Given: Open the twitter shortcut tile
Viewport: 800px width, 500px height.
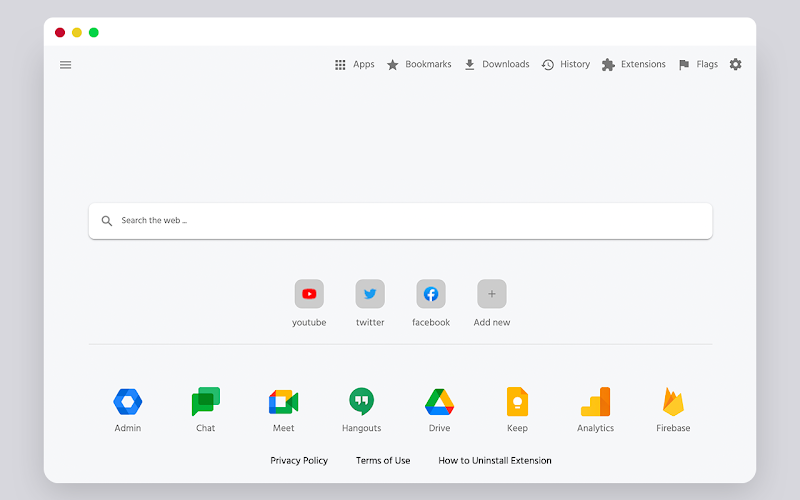Looking at the screenshot, I should pos(370,294).
